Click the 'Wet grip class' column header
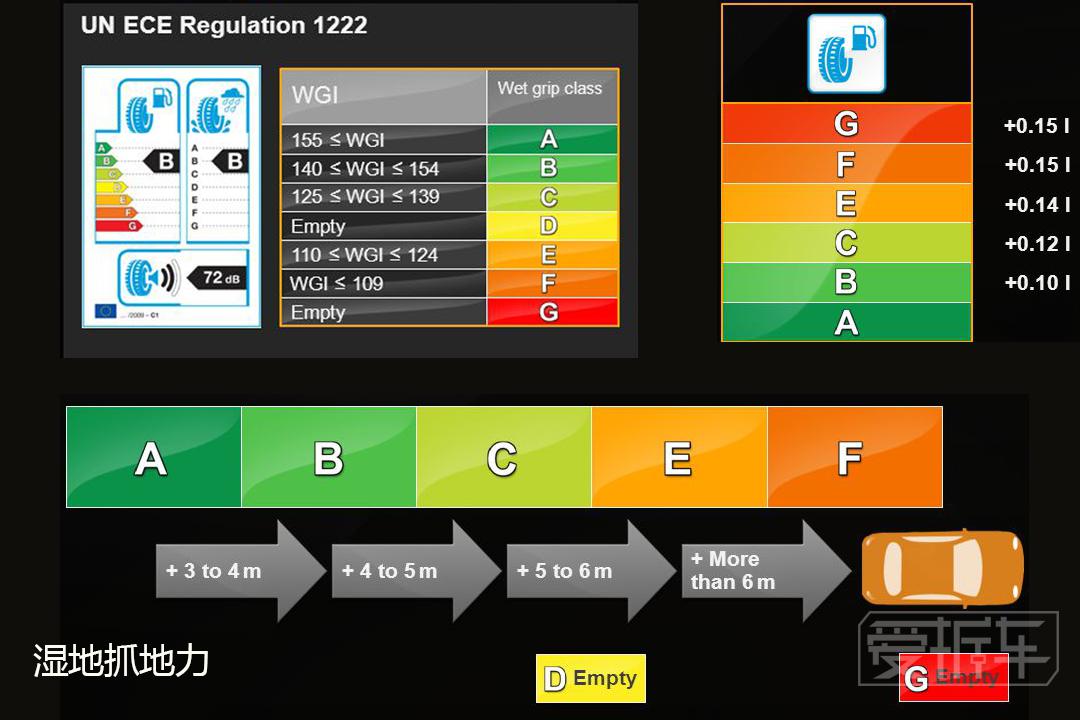 (551, 96)
